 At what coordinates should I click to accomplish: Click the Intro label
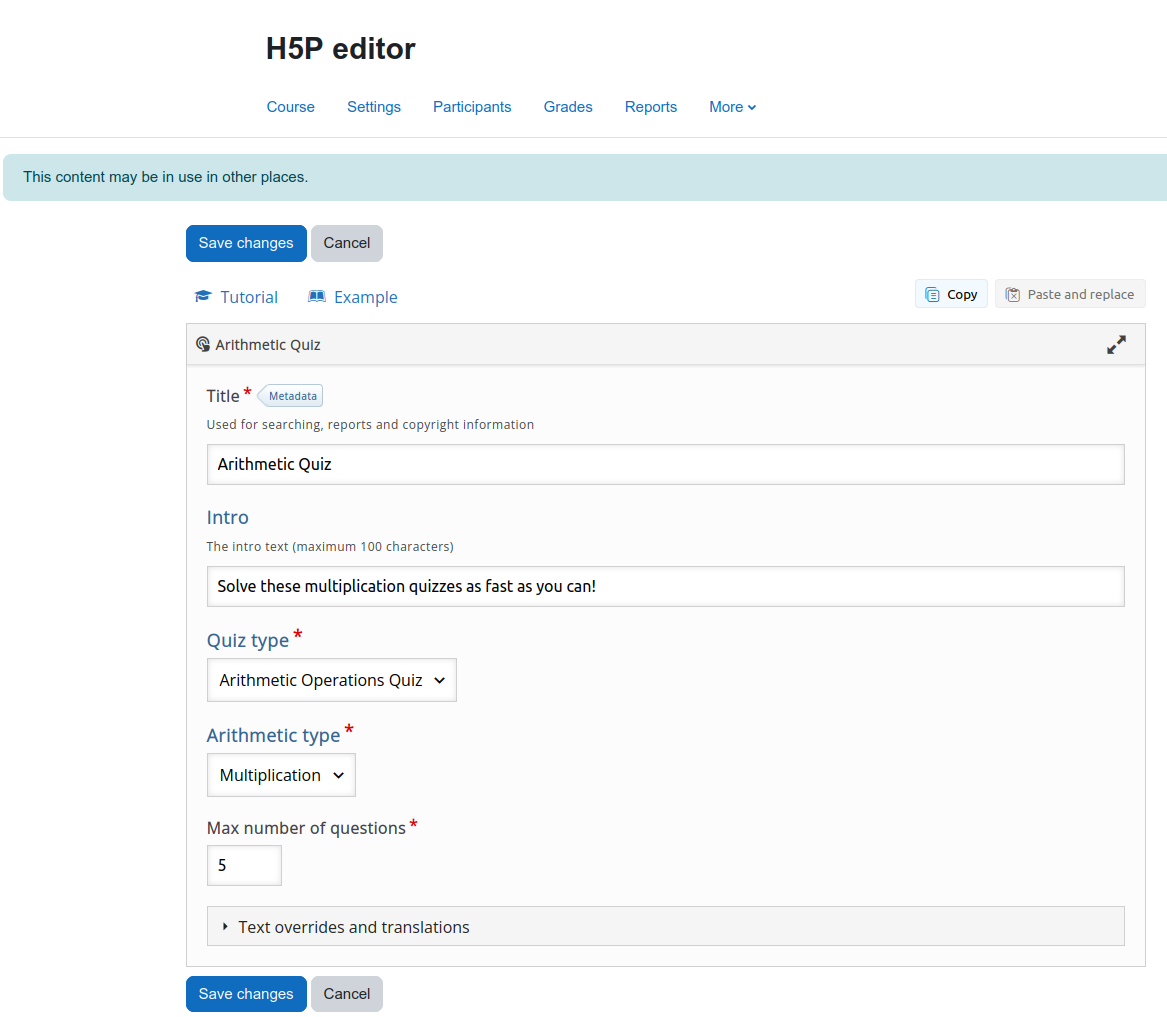click(x=228, y=517)
